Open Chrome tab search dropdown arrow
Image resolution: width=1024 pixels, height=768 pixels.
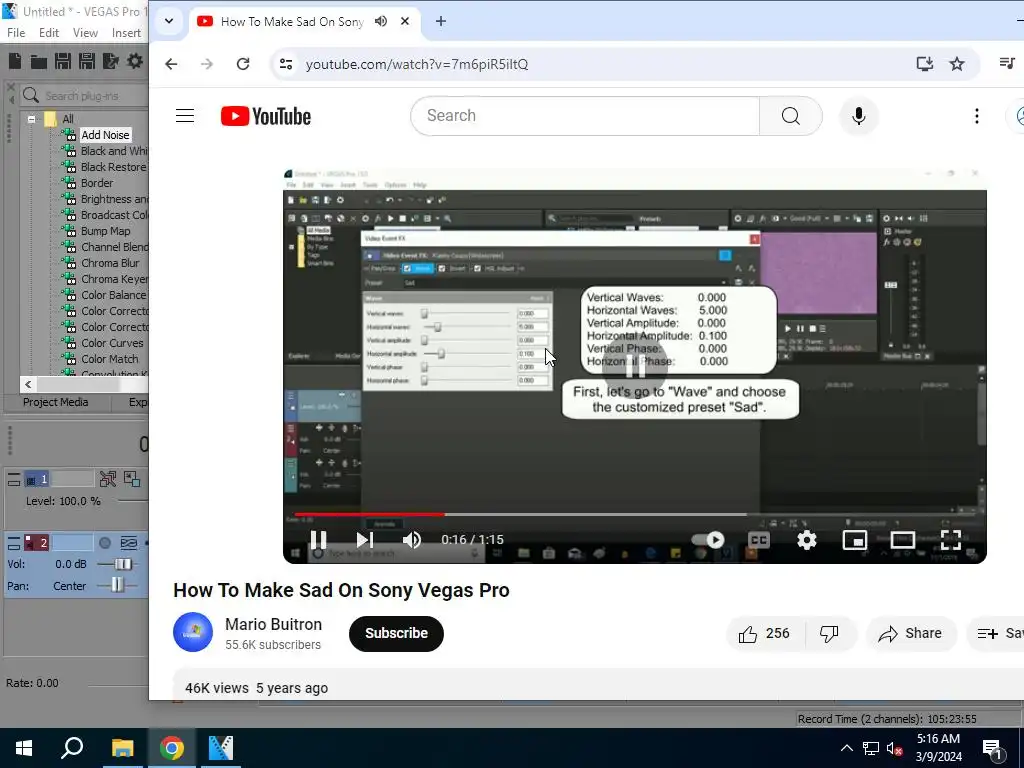pyautogui.click(x=168, y=21)
